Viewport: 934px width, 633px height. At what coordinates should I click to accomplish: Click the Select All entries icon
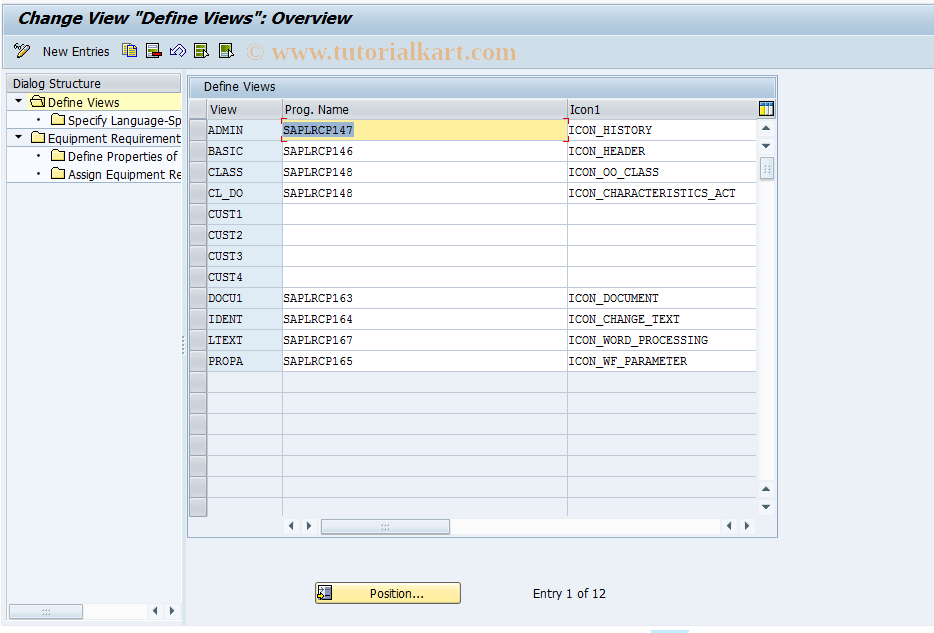pyautogui.click(x=202, y=50)
